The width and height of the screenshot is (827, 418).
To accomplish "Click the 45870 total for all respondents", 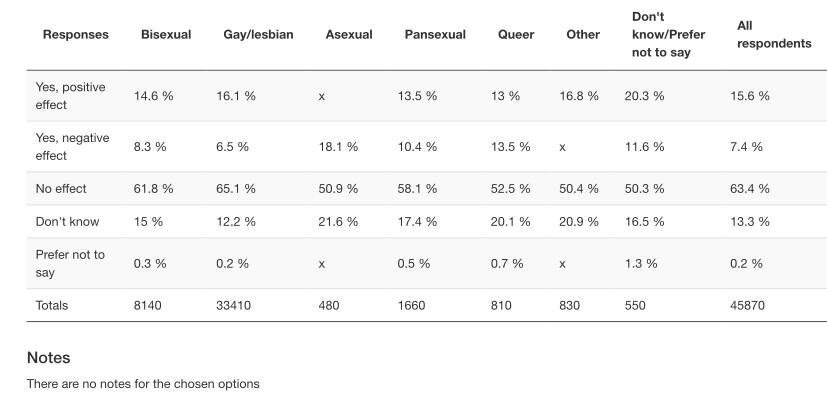I will 747,305.
